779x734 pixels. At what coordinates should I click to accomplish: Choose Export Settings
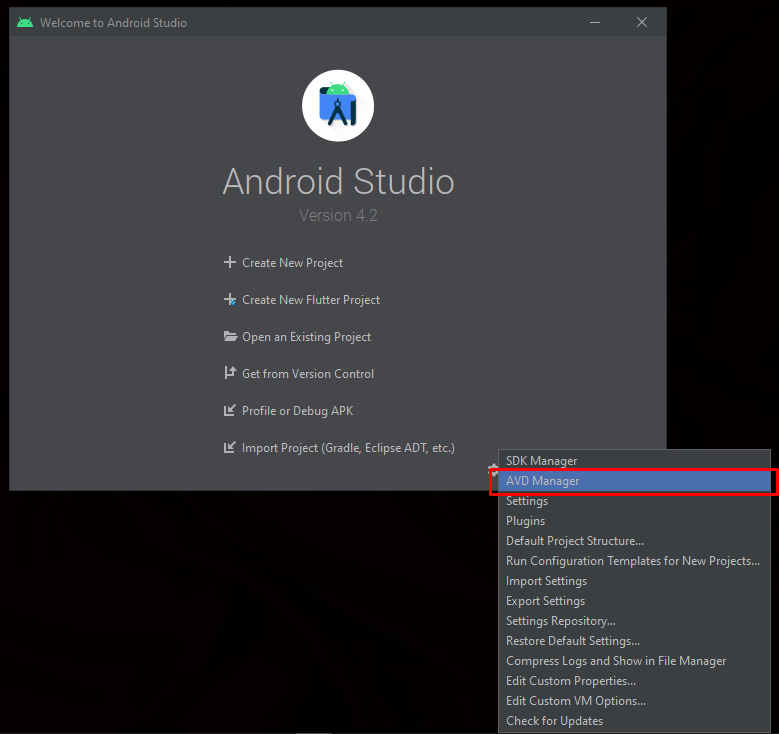[634, 601]
